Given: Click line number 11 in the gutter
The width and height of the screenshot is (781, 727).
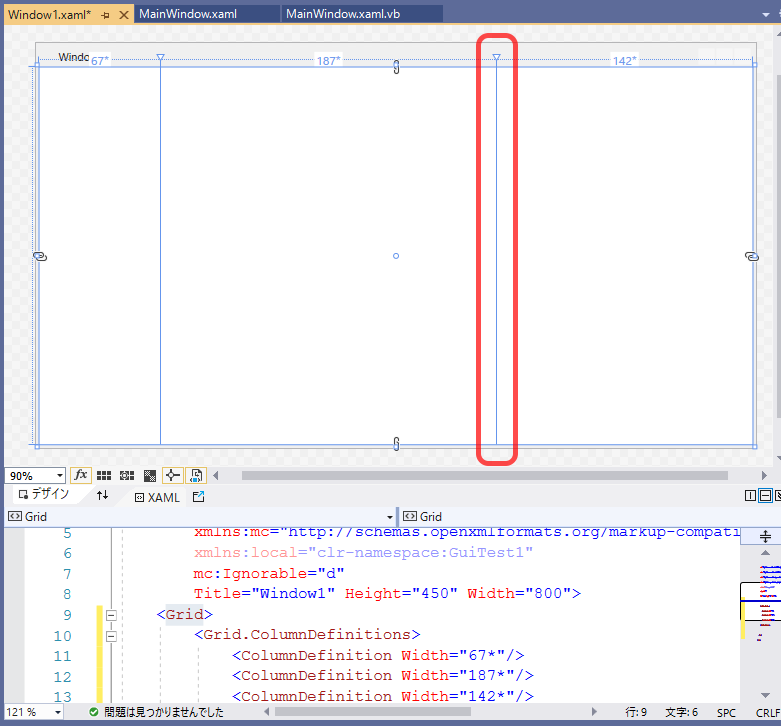Looking at the screenshot, I should (x=63, y=656).
